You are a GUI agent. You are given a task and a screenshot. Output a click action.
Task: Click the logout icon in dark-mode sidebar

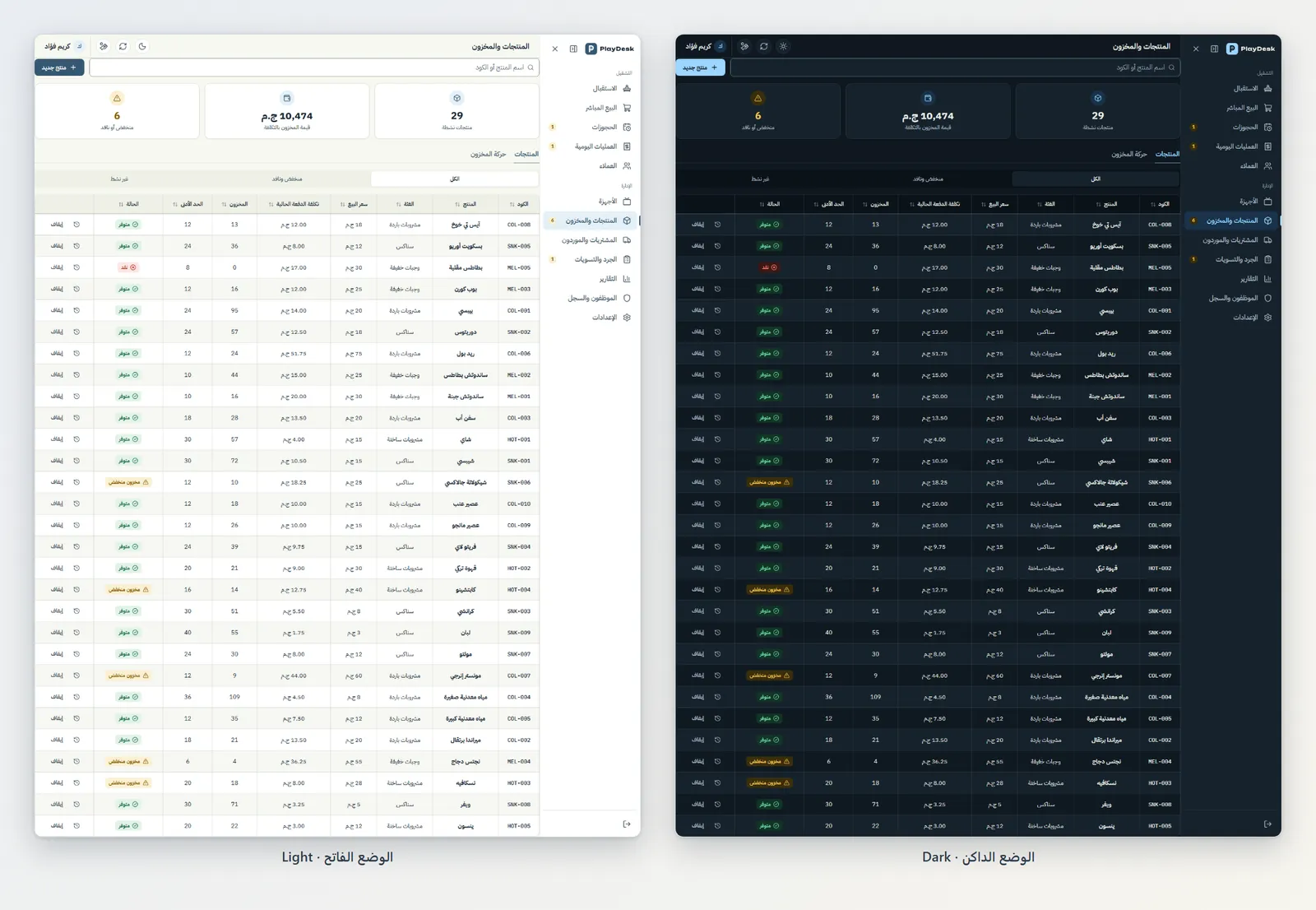pyautogui.click(x=1267, y=824)
